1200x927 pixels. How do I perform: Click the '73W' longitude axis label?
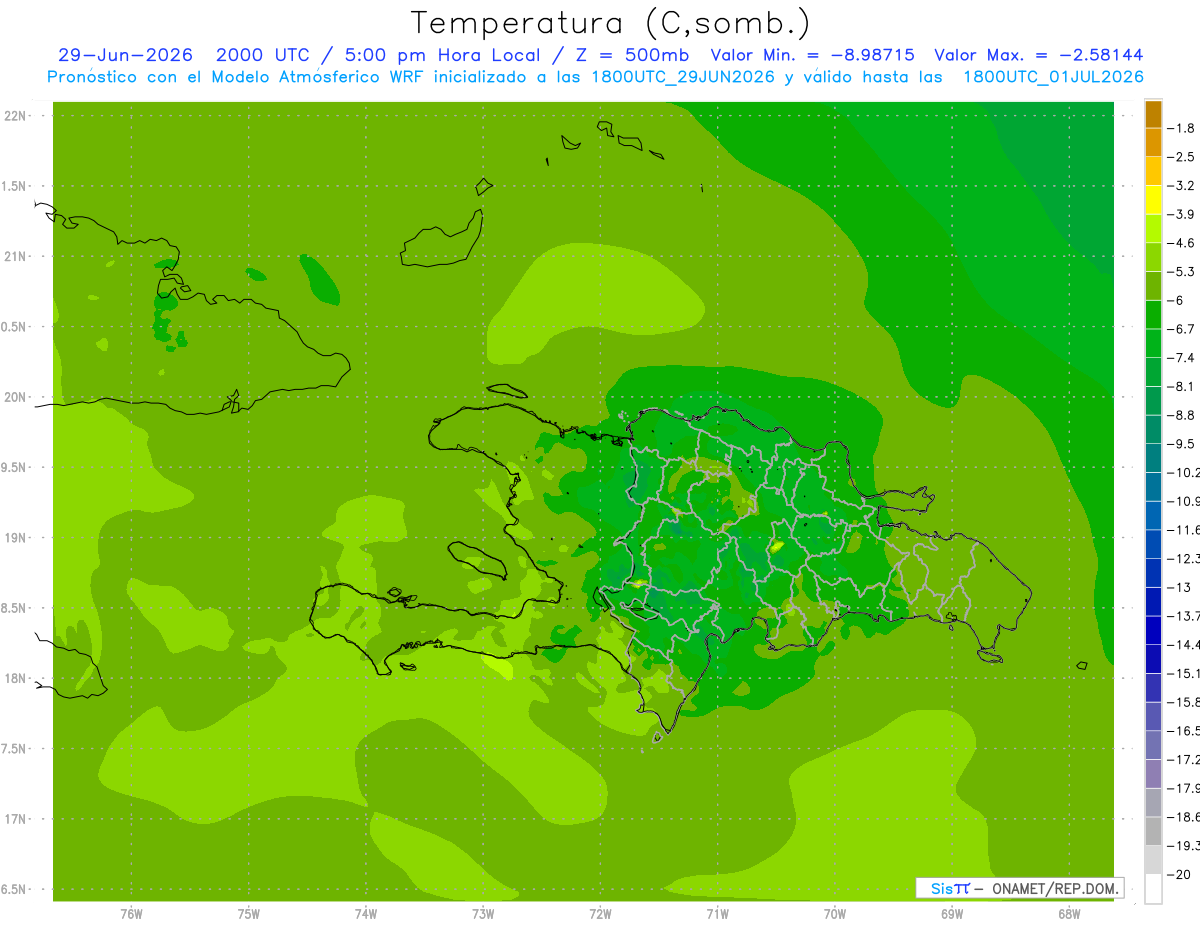(x=483, y=915)
